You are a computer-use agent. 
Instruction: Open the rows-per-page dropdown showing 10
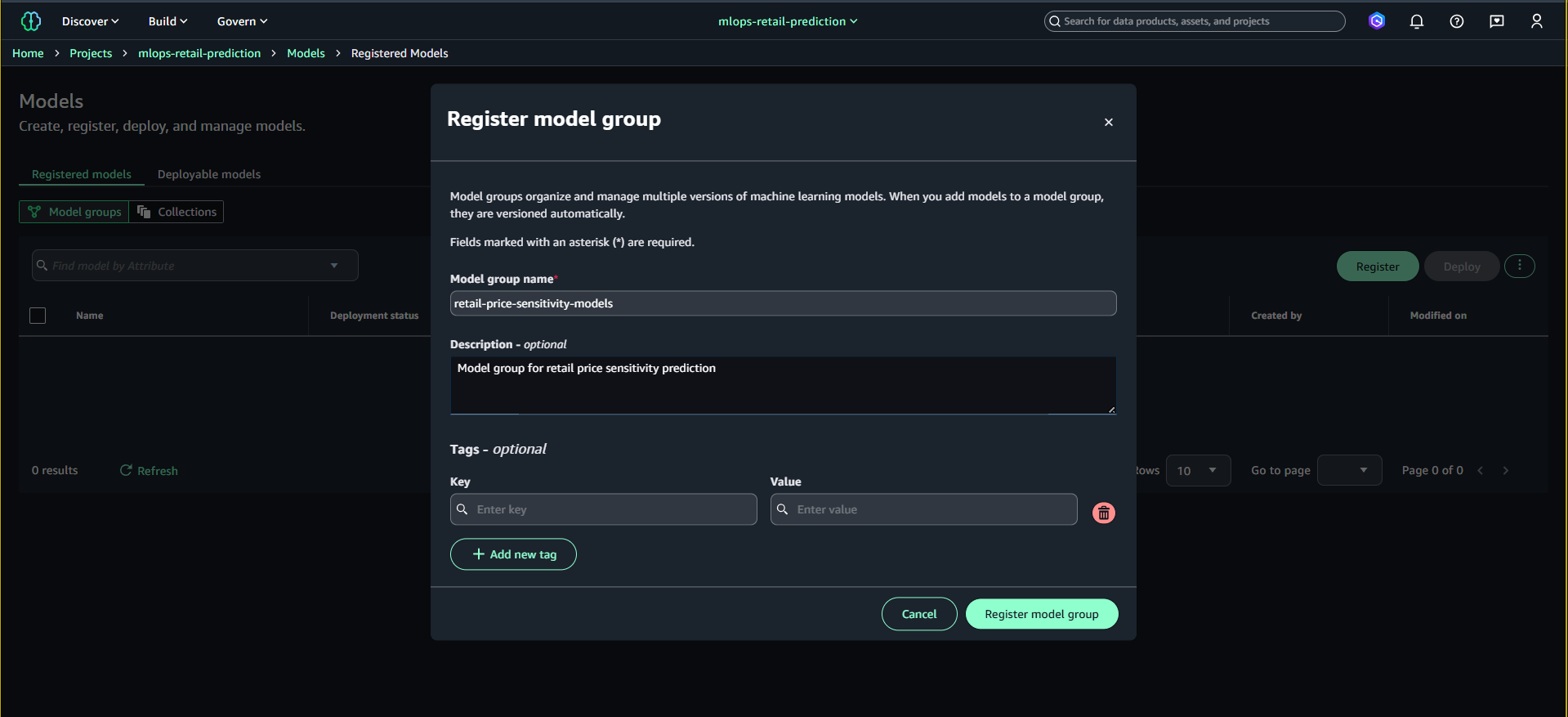pyautogui.click(x=1198, y=470)
